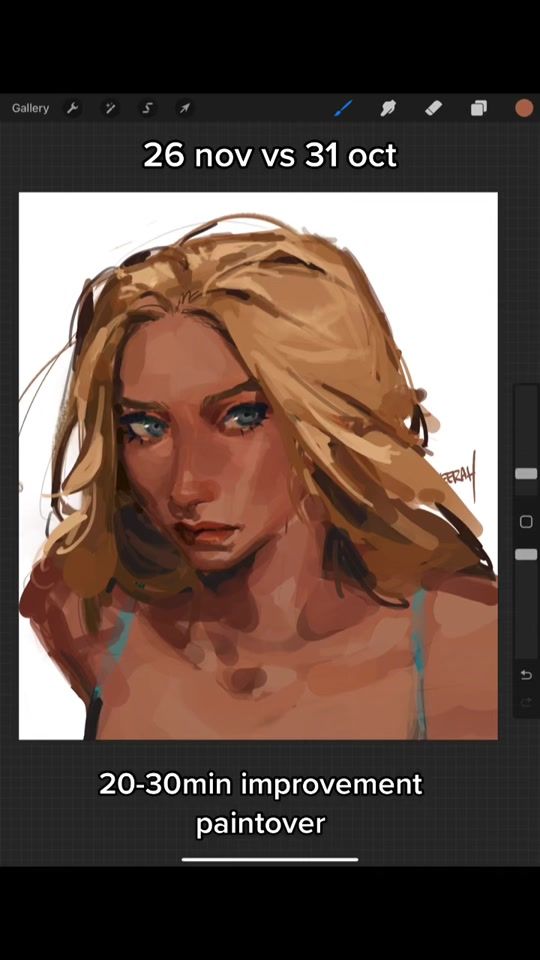Tap the "20-30min improvement paintover" caption
540x960 pixels.
261,803
